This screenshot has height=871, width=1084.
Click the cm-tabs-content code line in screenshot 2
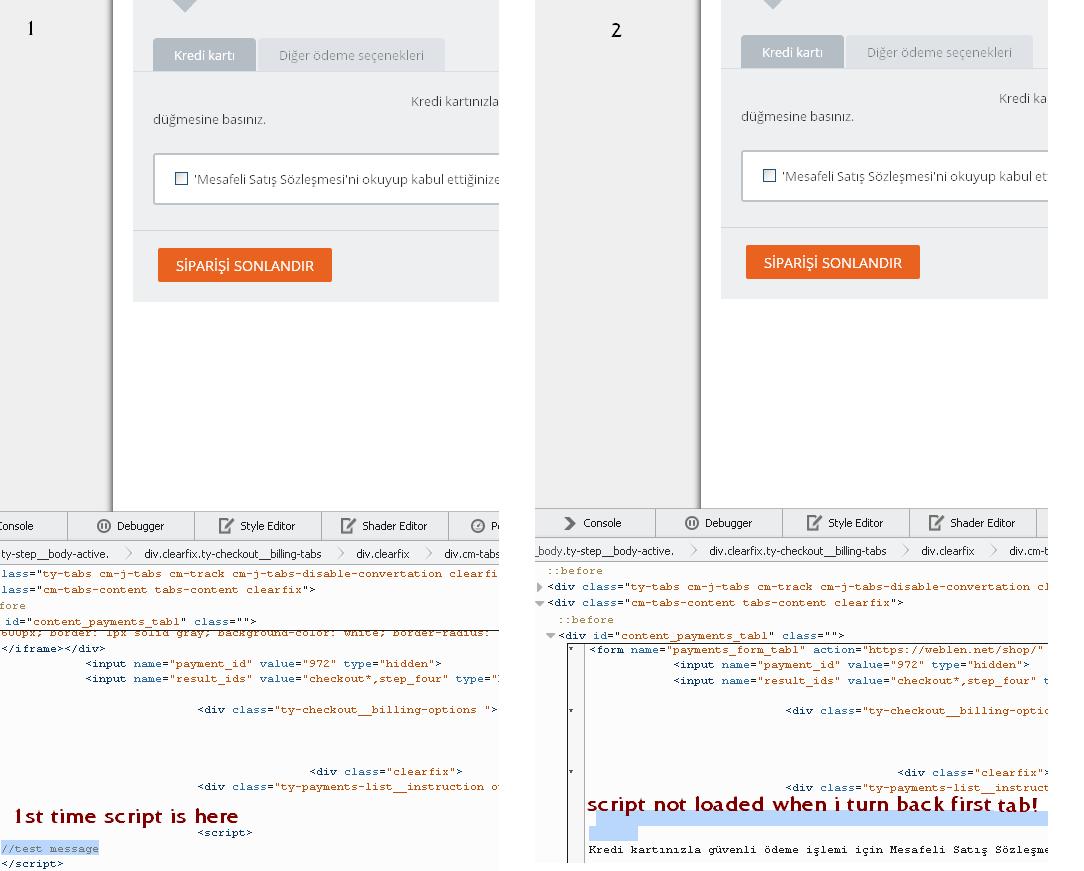[725, 603]
